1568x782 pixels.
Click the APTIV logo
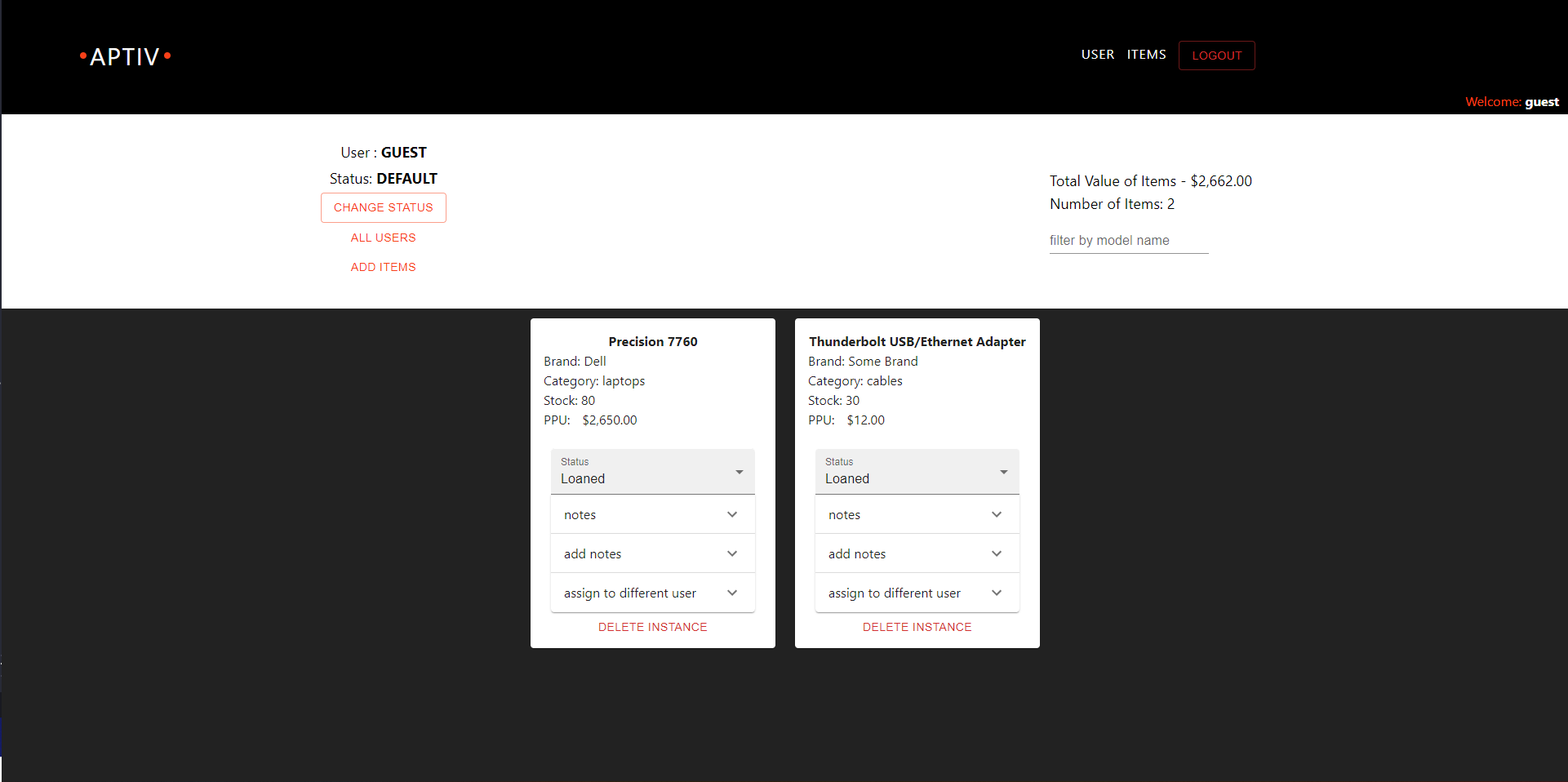(125, 56)
